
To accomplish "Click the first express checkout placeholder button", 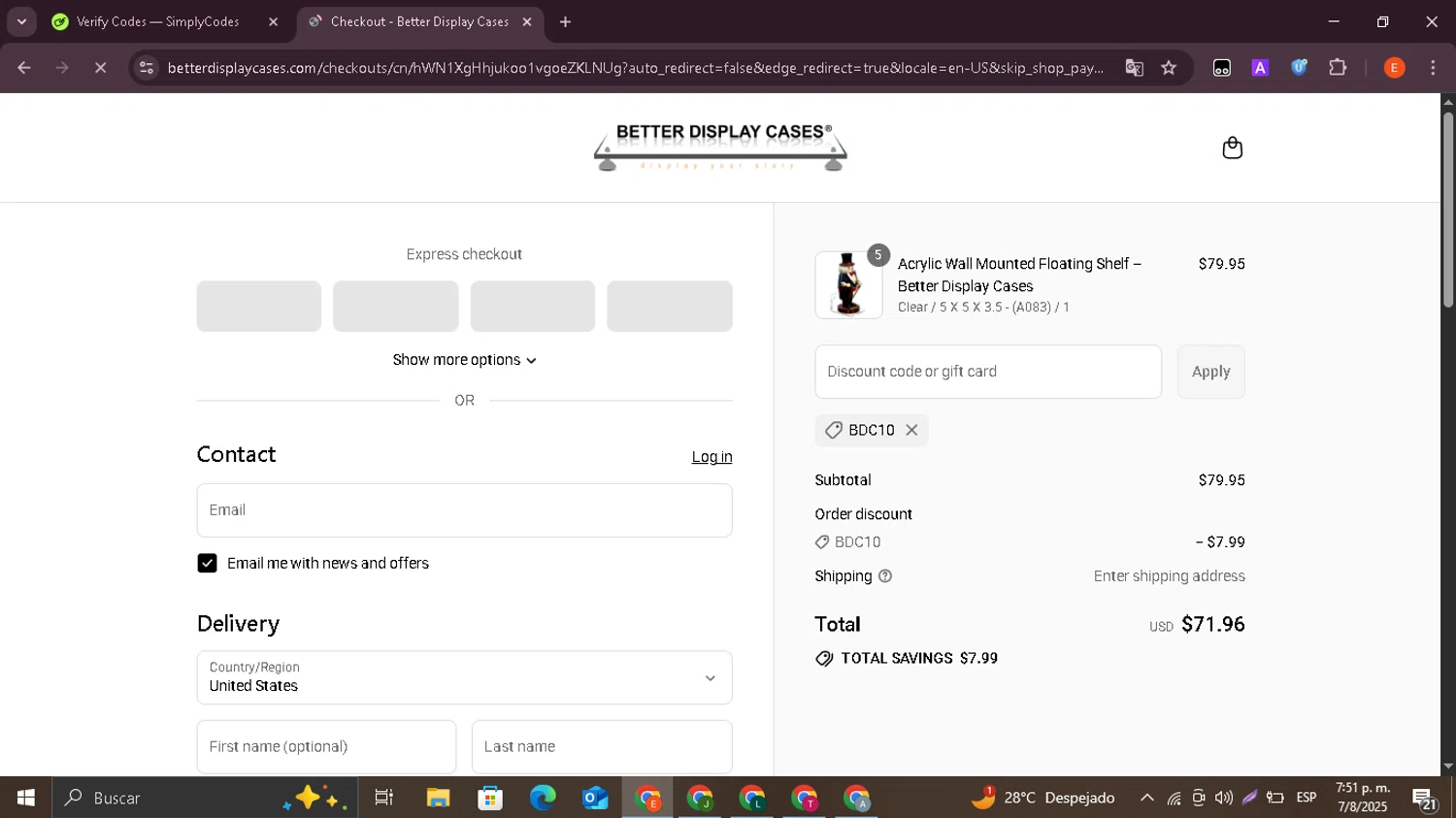I will click(259, 307).
